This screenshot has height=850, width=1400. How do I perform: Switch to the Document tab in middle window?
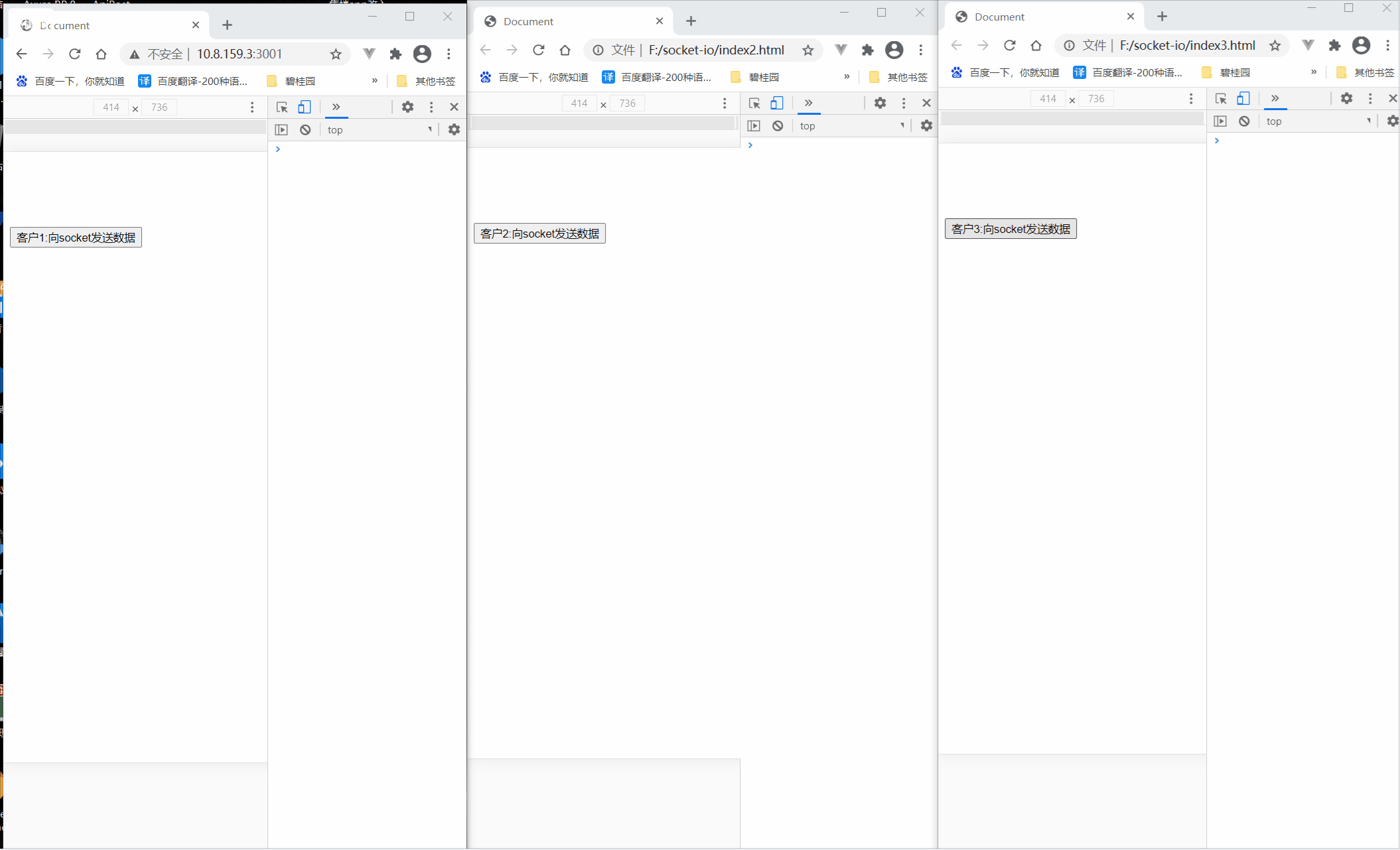tap(527, 21)
